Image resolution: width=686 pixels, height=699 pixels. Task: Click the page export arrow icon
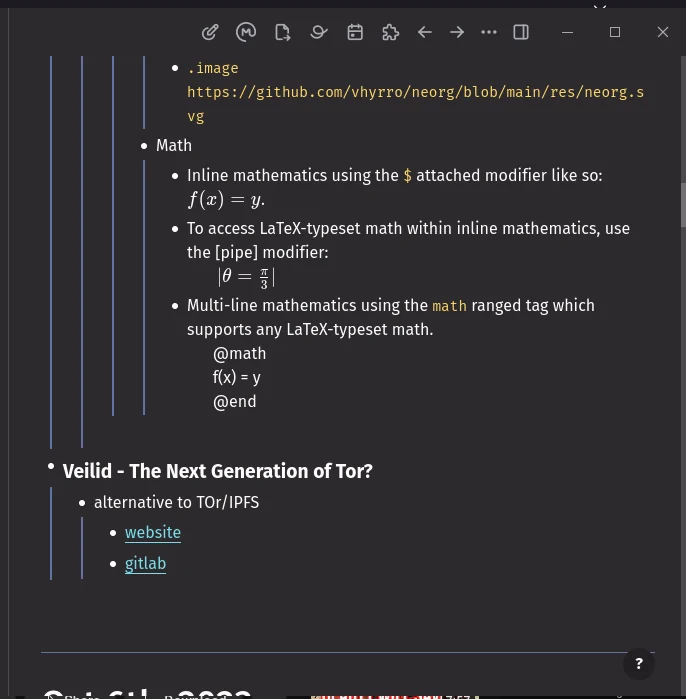tap(283, 33)
